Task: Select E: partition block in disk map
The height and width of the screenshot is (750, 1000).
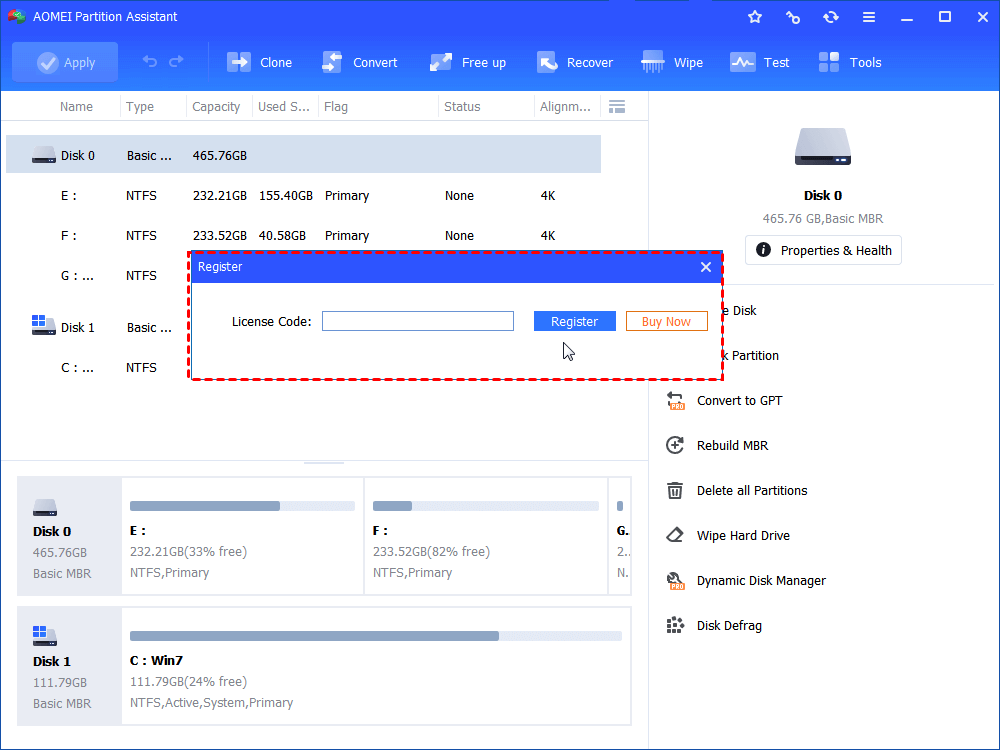Action: [242, 536]
